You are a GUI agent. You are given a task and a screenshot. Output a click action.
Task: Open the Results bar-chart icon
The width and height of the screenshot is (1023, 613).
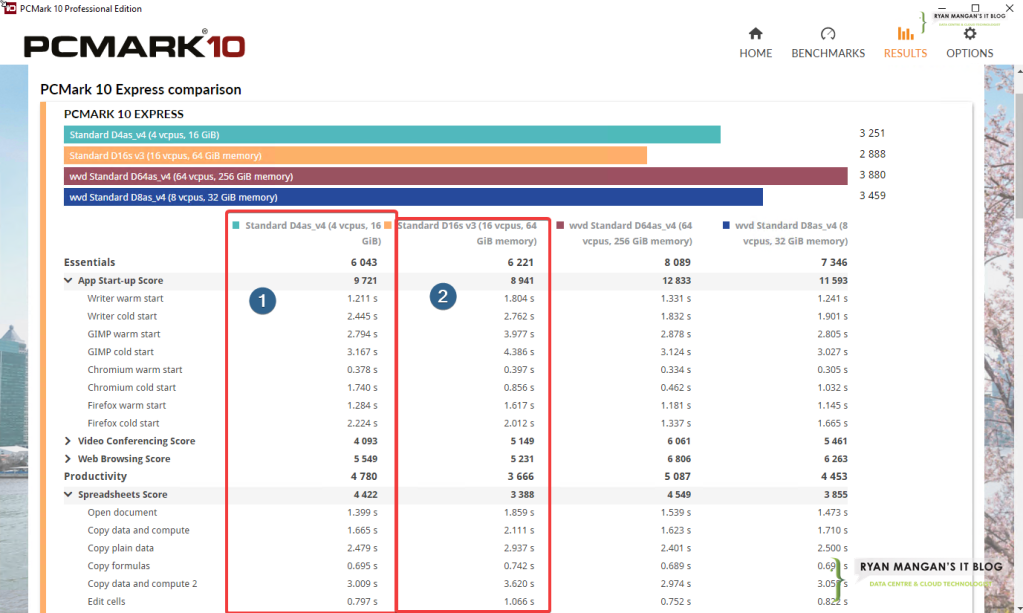(905, 33)
